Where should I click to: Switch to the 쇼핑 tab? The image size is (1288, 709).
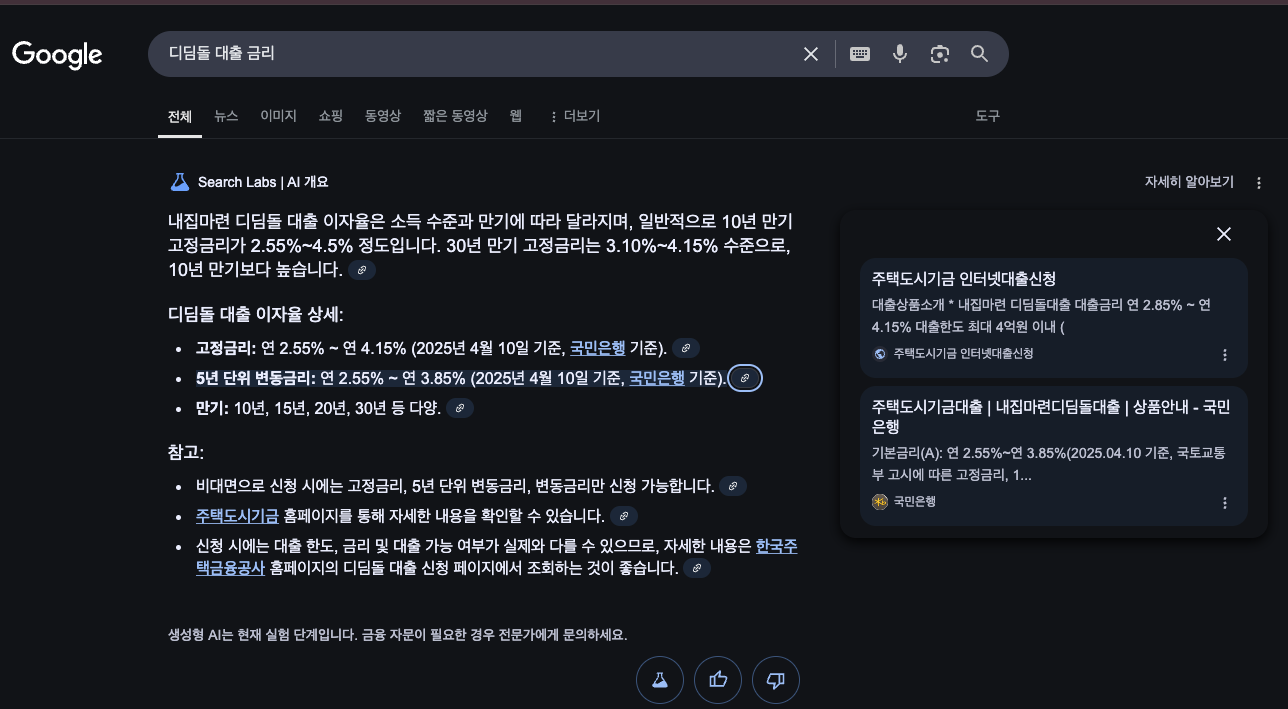coord(331,116)
